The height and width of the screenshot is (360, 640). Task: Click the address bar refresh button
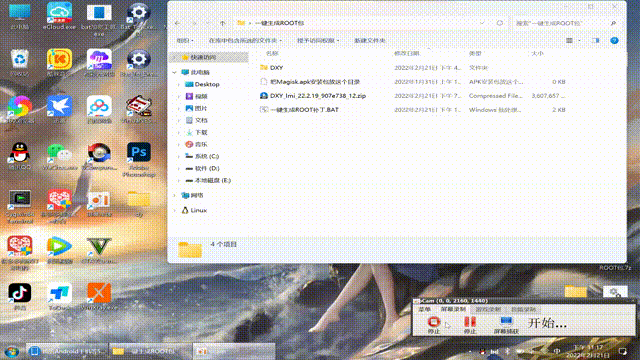[x=500, y=23]
